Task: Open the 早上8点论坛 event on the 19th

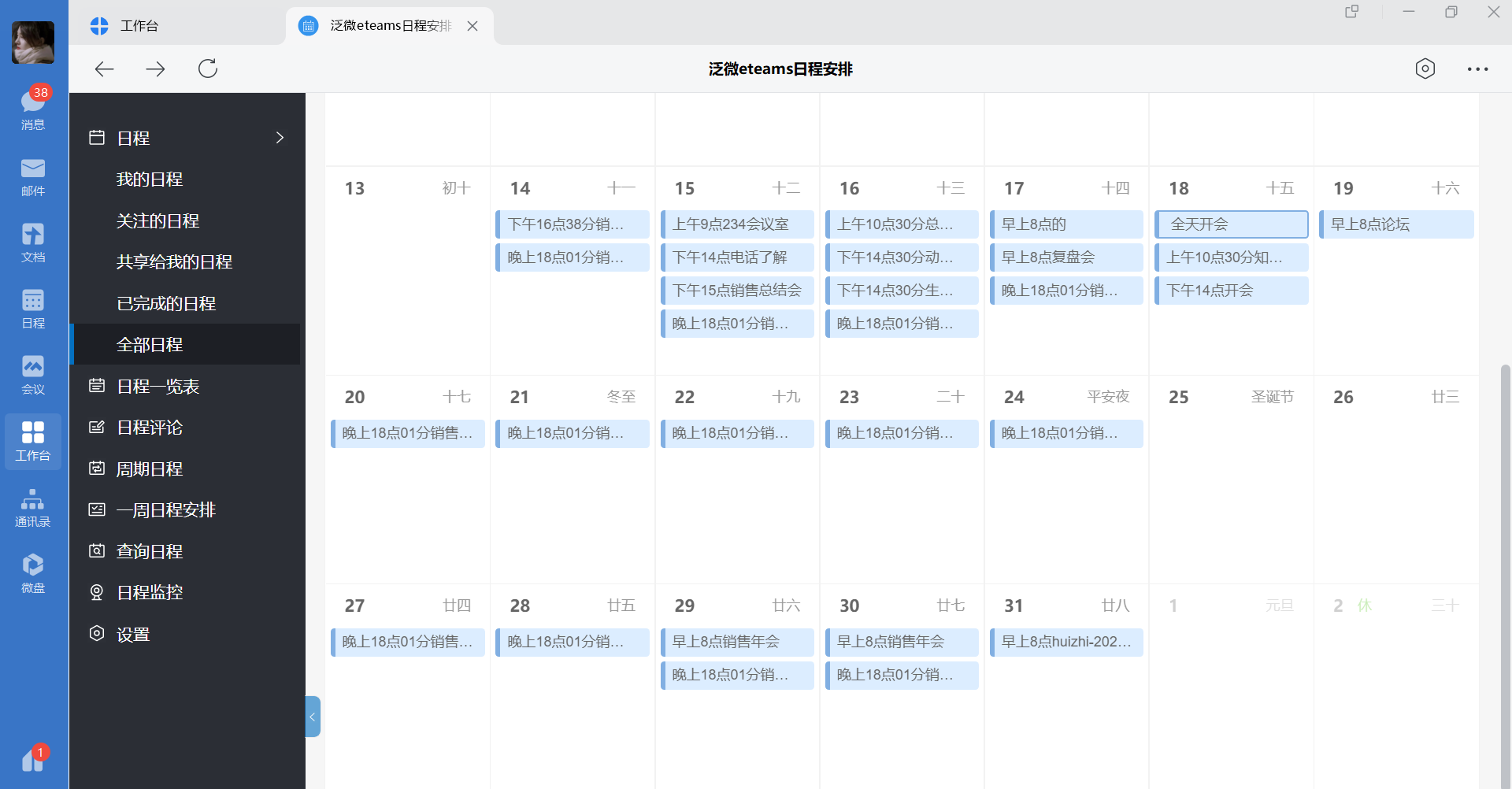Action: 1395,224
